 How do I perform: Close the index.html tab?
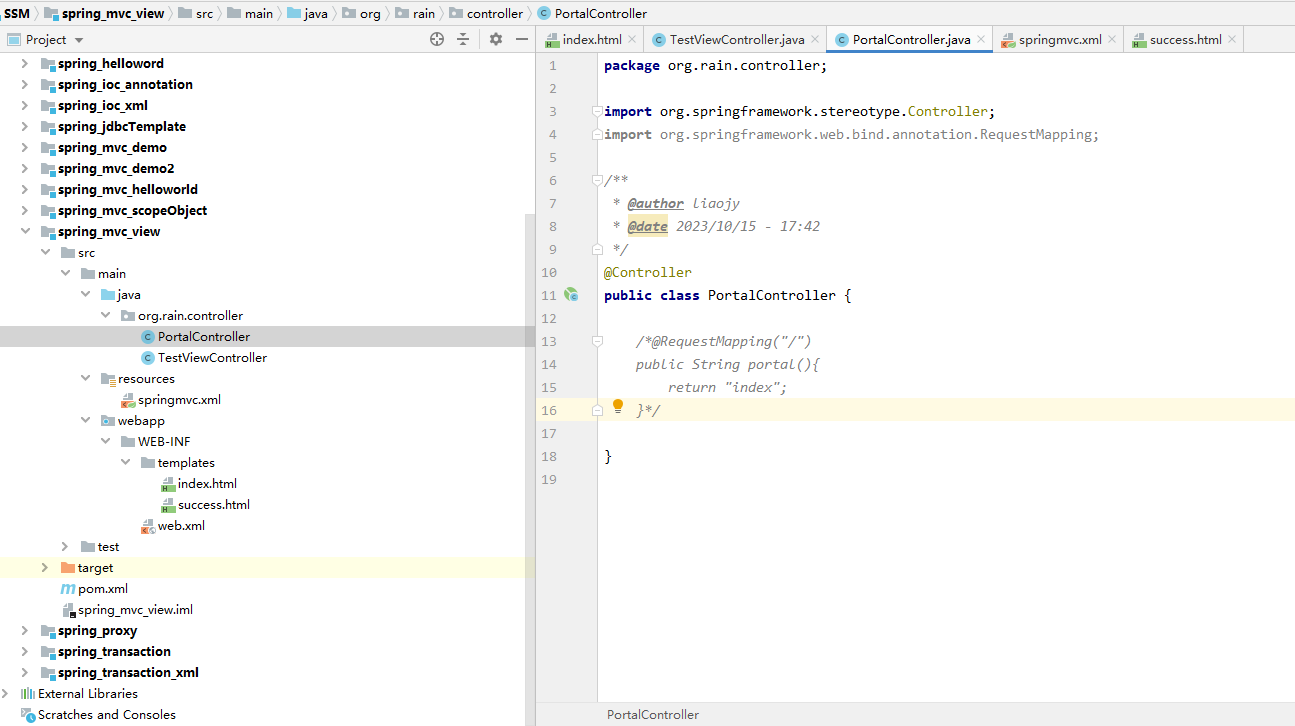coord(631,40)
